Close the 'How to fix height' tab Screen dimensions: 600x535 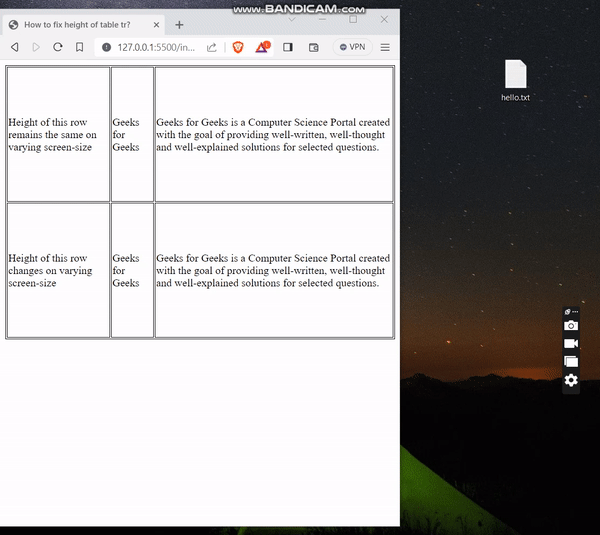point(156,25)
